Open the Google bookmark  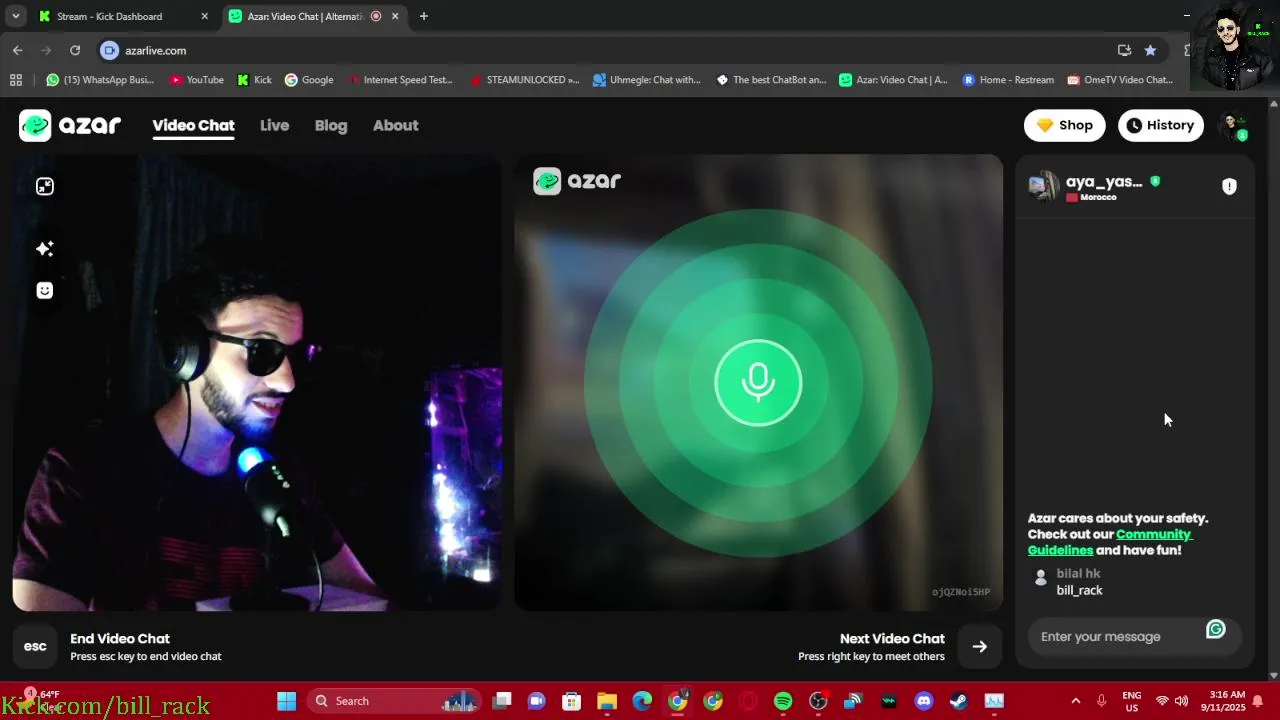(309, 80)
